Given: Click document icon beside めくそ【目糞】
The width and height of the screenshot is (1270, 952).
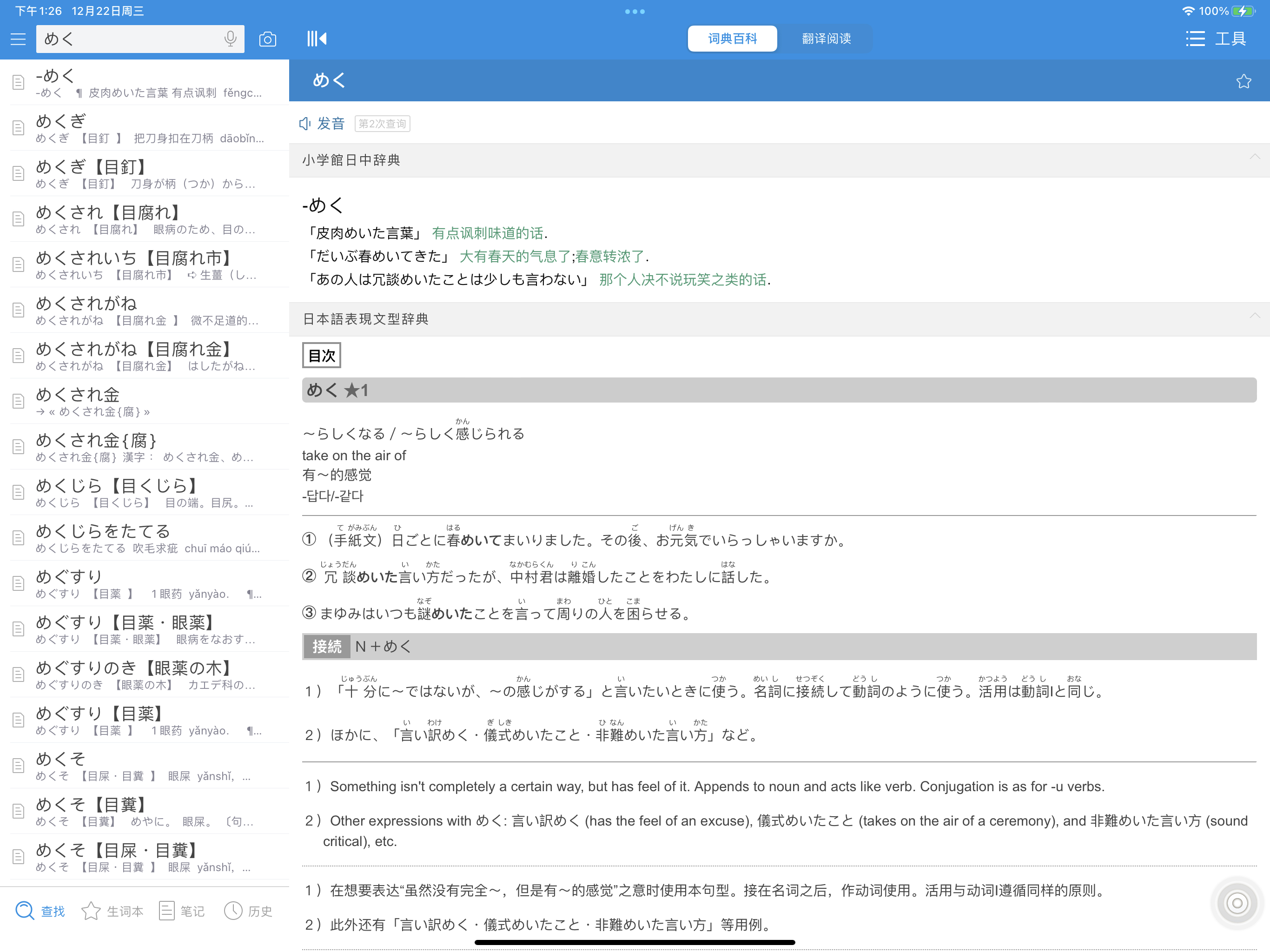Looking at the screenshot, I should pos(19,811).
